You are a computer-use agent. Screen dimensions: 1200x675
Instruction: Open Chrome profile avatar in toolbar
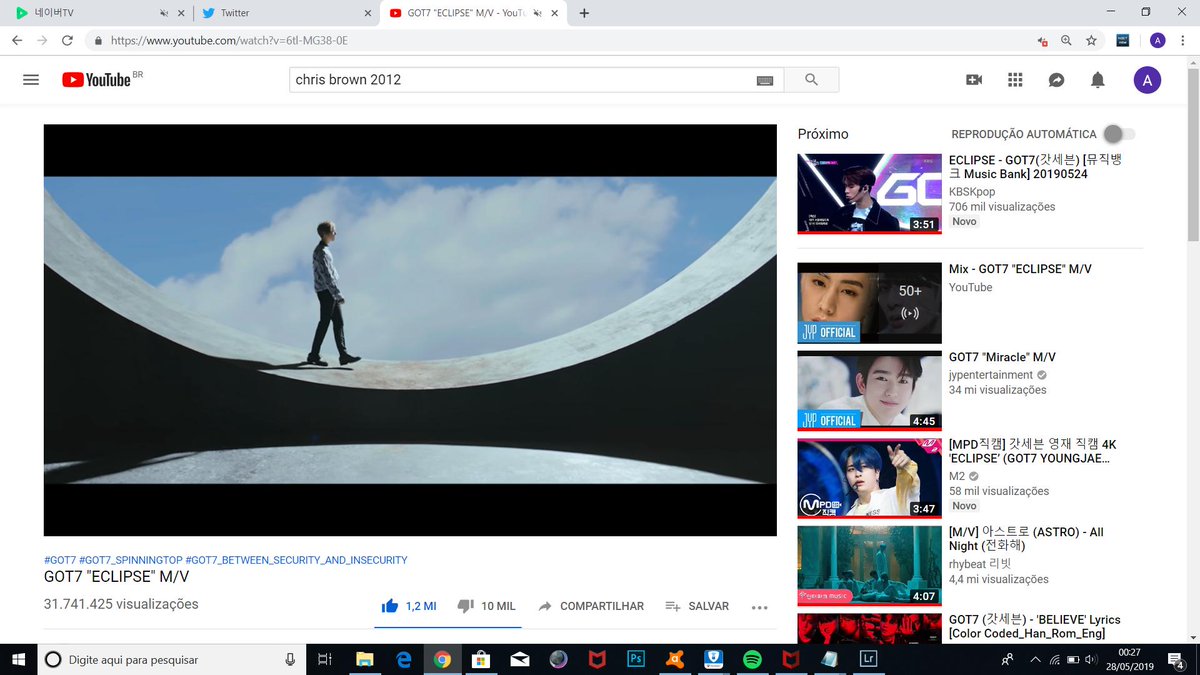[1157, 41]
